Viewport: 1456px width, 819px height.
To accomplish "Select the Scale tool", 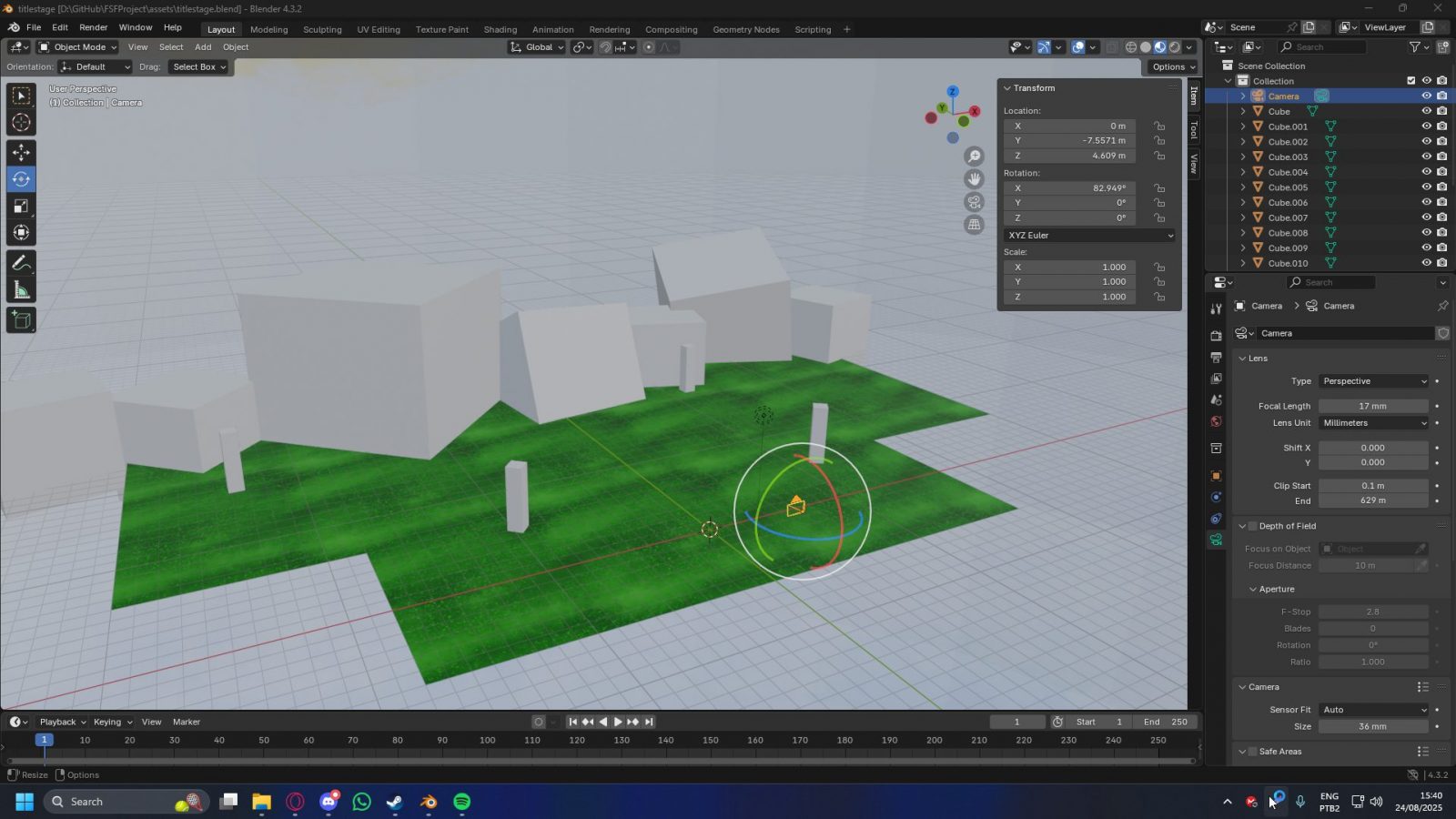I will pos(21,207).
